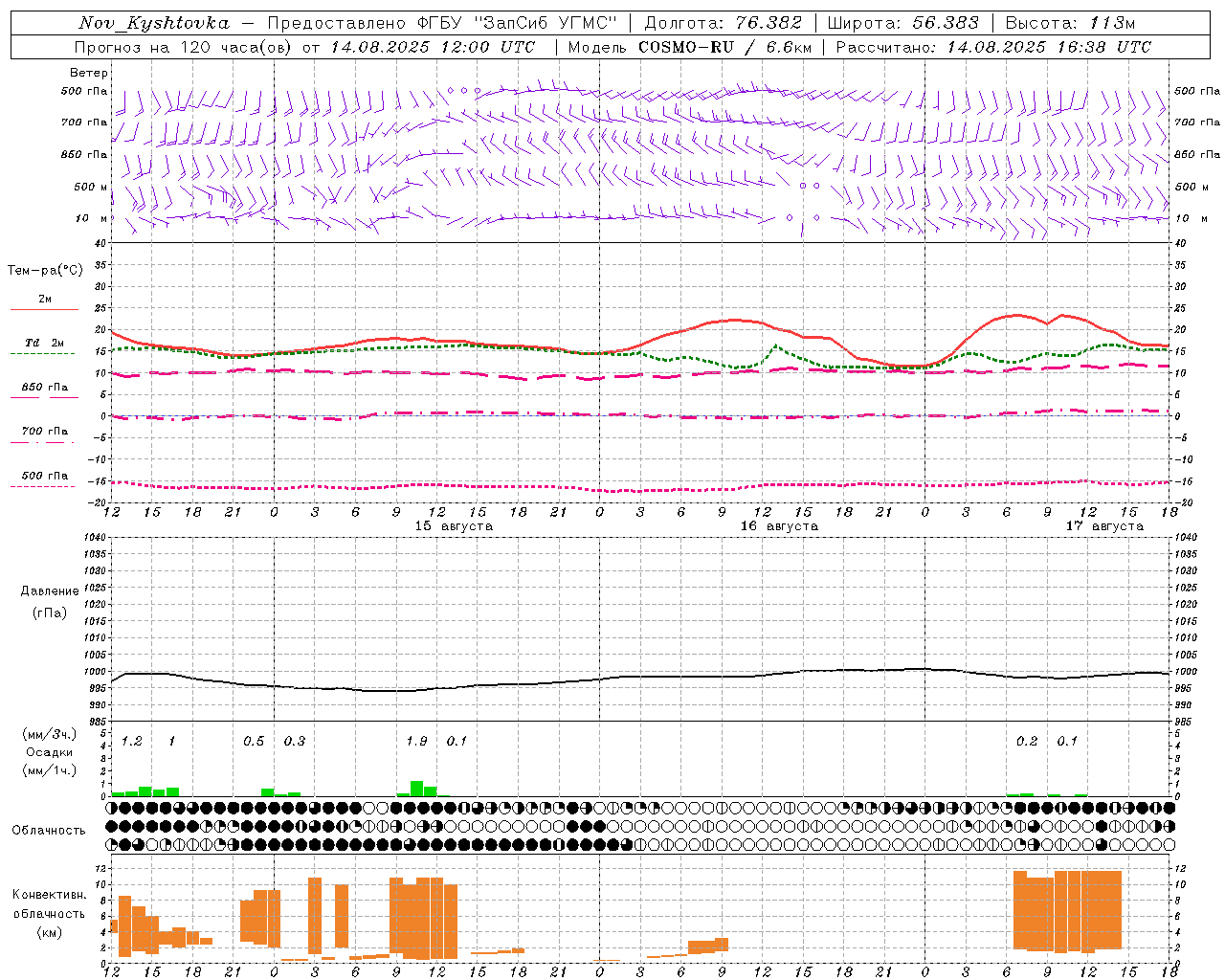Click the 17 августа date label
The height and width of the screenshot is (980, 1225).
1104,526
